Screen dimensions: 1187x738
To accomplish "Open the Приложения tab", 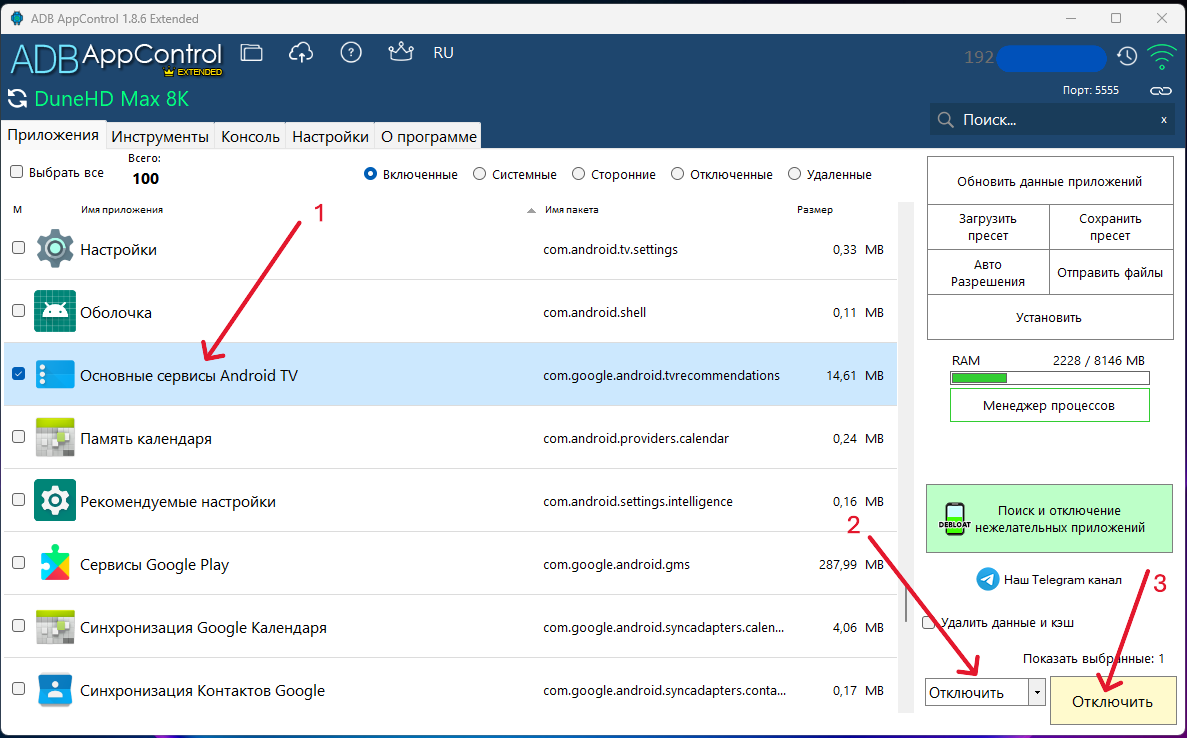I will pyautogui.click(x=53, y=135).
